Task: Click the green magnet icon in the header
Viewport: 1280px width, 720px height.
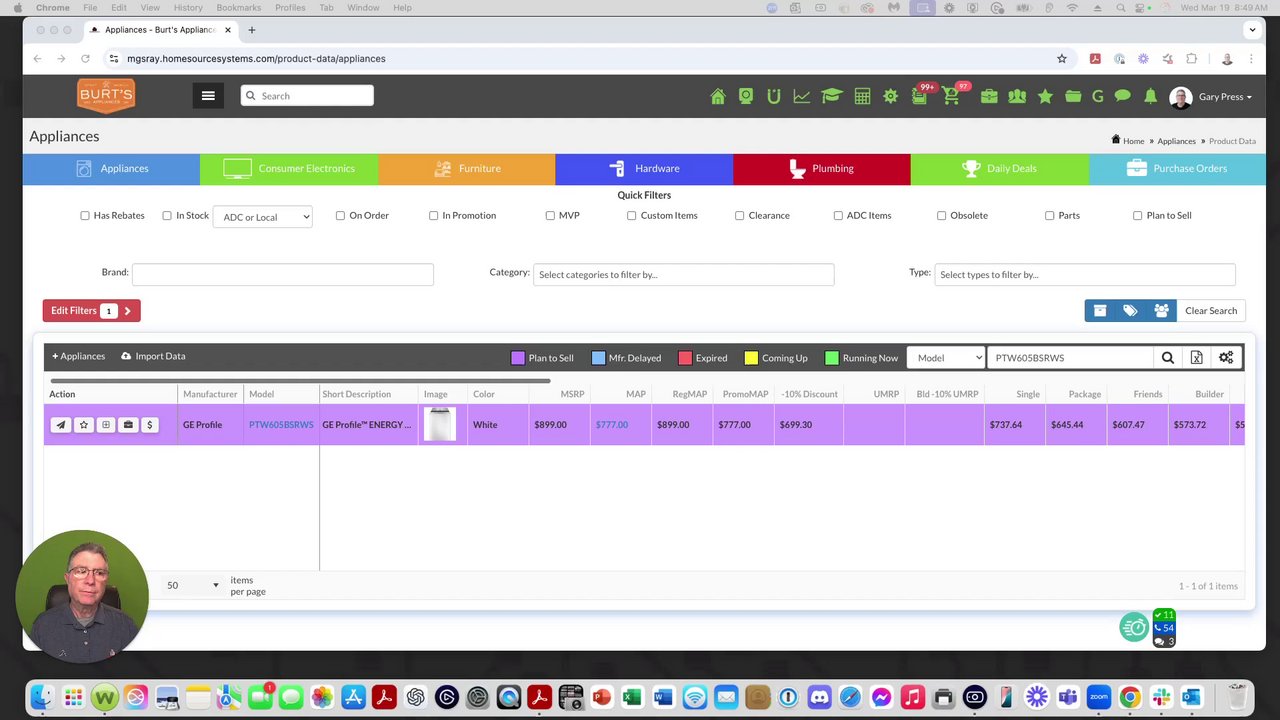Action: (x=773, y=96)
